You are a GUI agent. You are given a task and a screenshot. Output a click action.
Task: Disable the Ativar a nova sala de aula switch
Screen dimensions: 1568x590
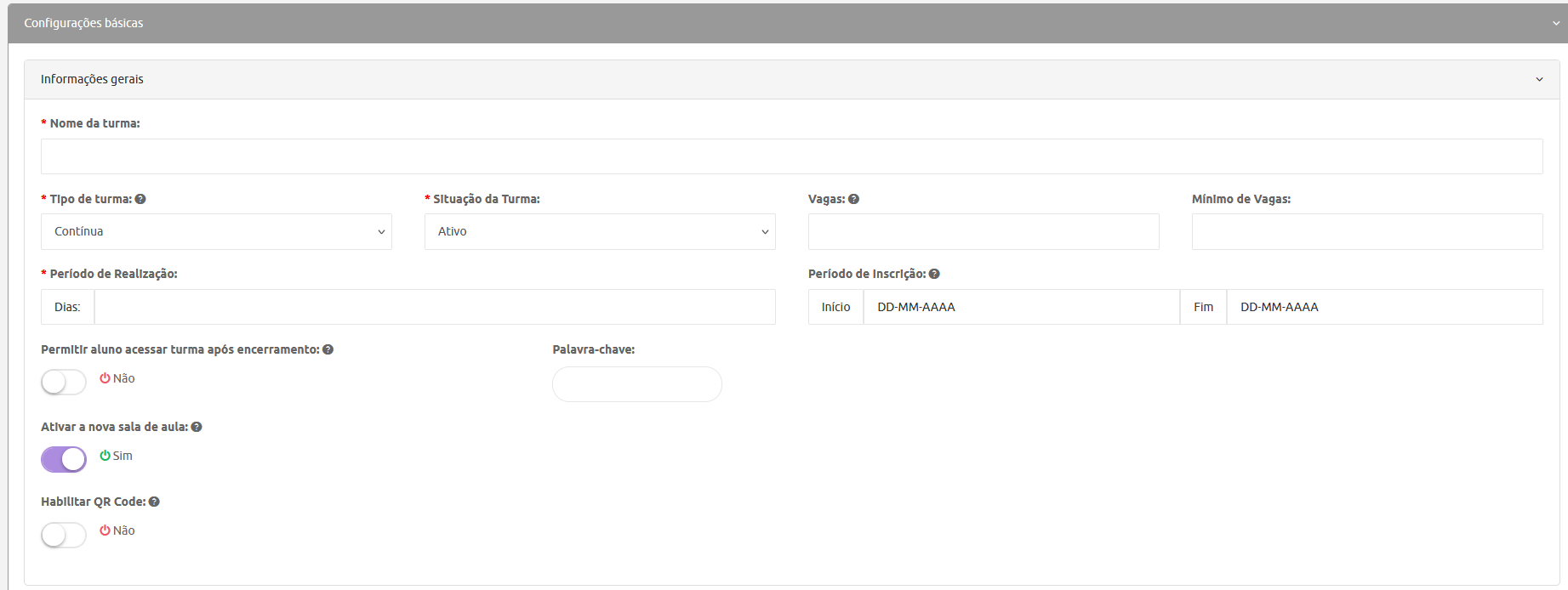click(64, 459)
